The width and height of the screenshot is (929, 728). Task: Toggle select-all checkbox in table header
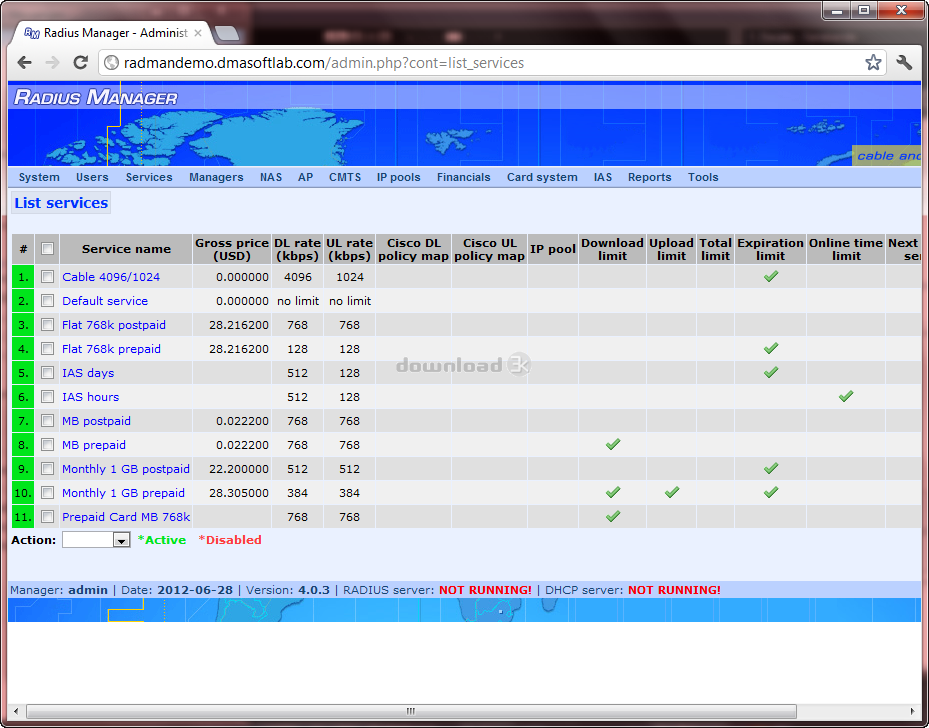48,249
